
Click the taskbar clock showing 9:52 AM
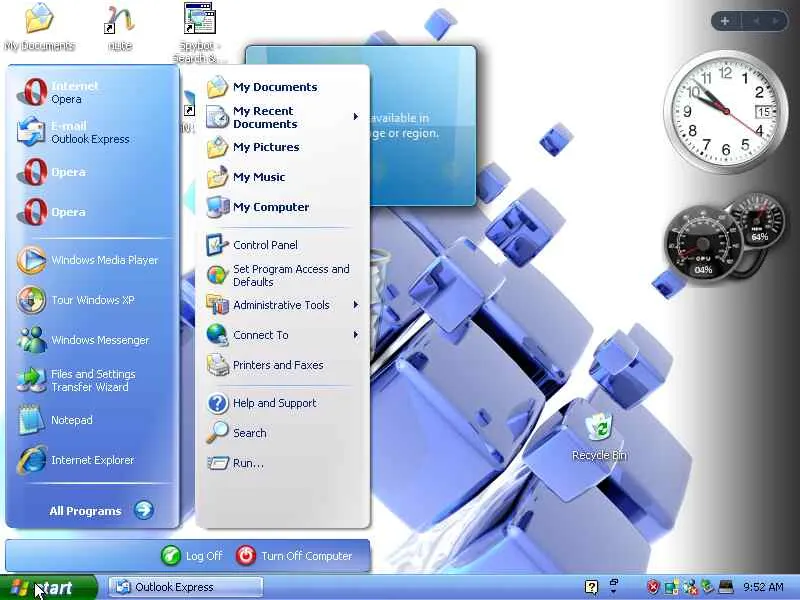pyautogui.click(x=763, y=587)
